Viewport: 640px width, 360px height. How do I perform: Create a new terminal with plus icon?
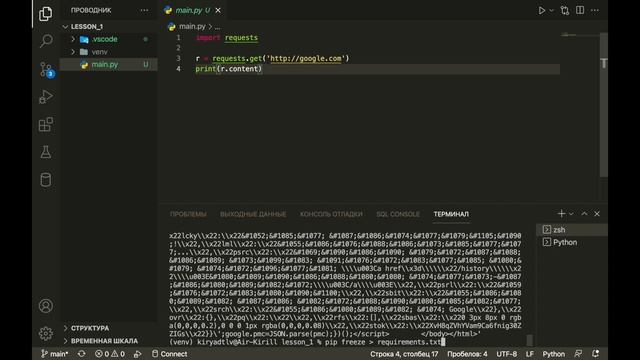(561, 213)
